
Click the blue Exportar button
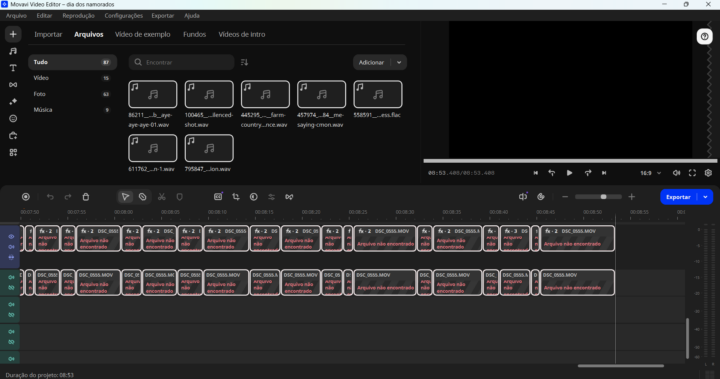coord(679,197)
